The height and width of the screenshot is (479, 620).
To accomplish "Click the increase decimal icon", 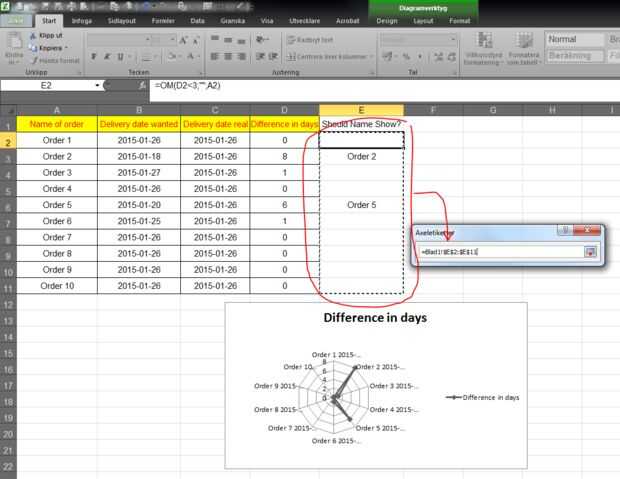I will coord(439,57).
